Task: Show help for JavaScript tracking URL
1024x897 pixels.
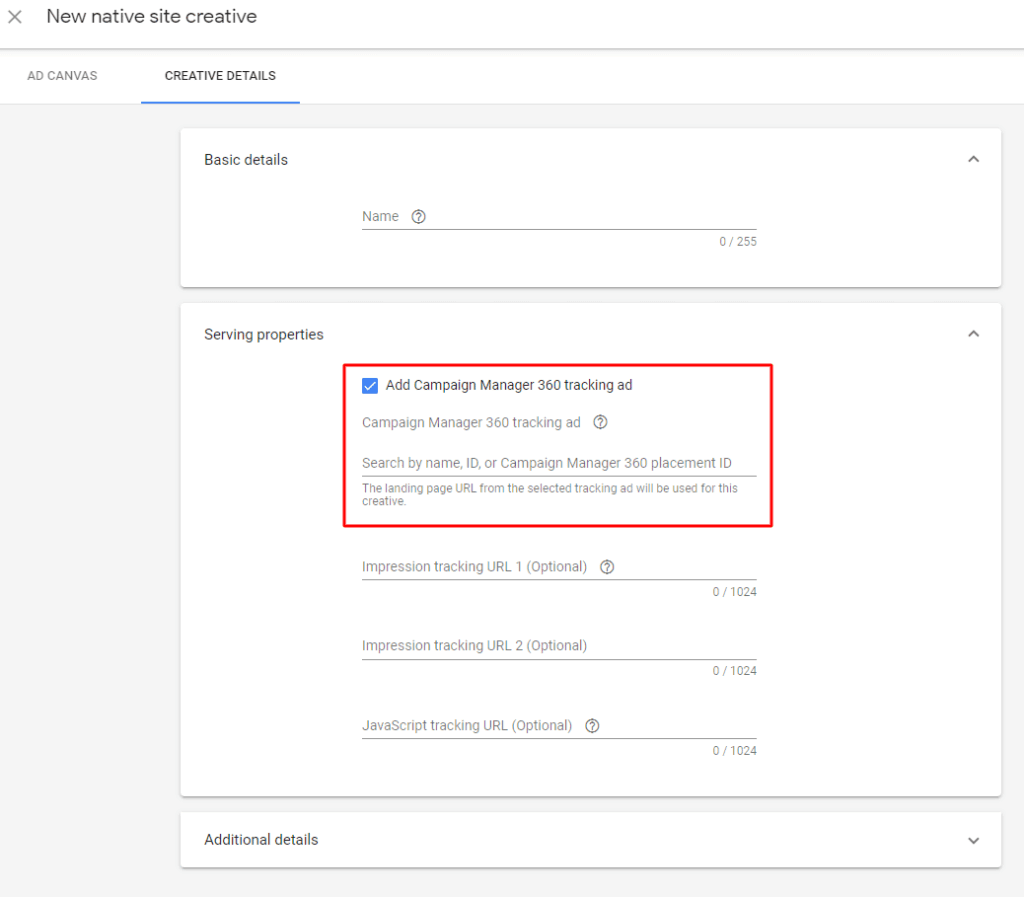Action: [592, 726]
